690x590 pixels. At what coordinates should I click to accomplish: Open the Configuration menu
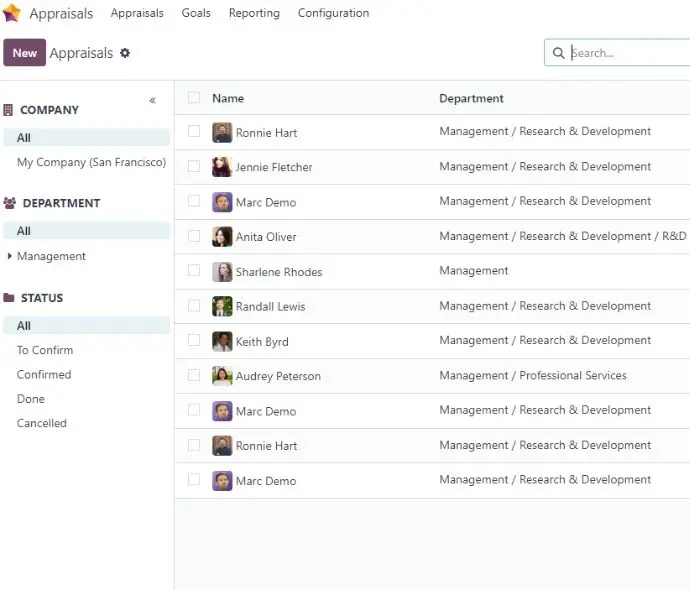coord(333,13)
